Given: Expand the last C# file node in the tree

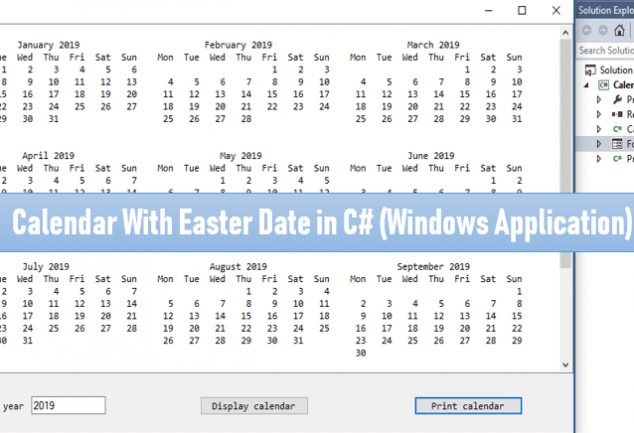Looking at the screenshot, I should [x=599, y=158].
